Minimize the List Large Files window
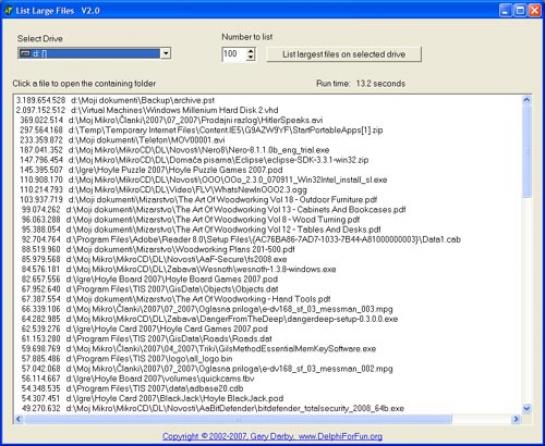The width and height of the screenshot is (545, 446). point(505,10)
